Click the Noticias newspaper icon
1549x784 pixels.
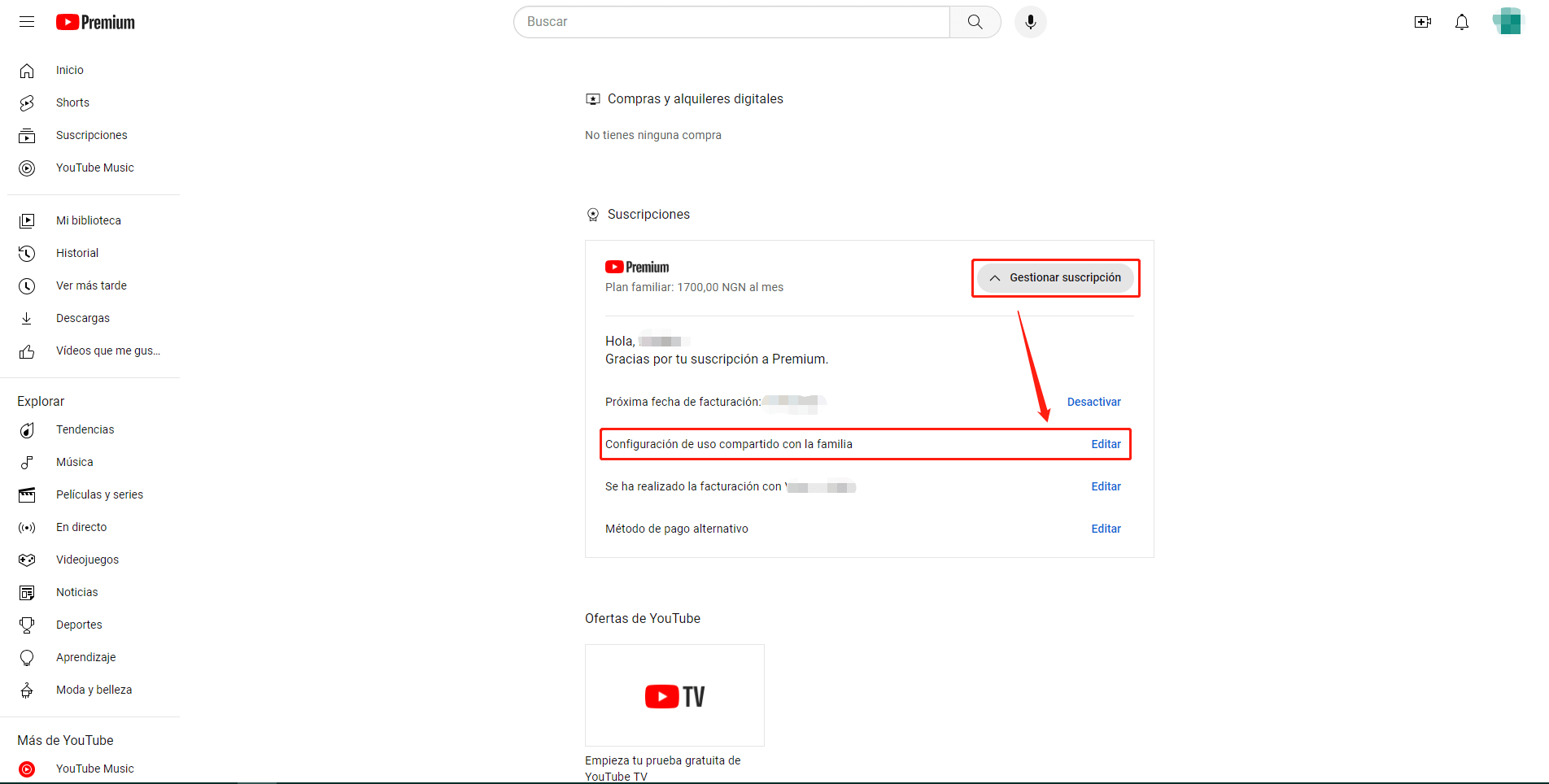pos(27,592)
